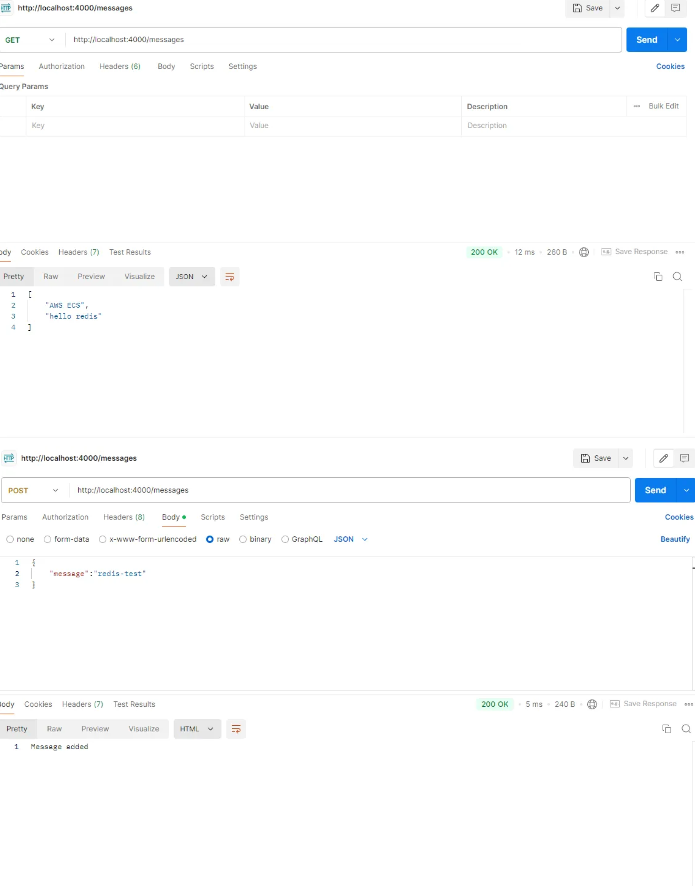The image size is (695, 892).
Task: Switch to Scripts tab in POST request
Action: tap(213, 517)
